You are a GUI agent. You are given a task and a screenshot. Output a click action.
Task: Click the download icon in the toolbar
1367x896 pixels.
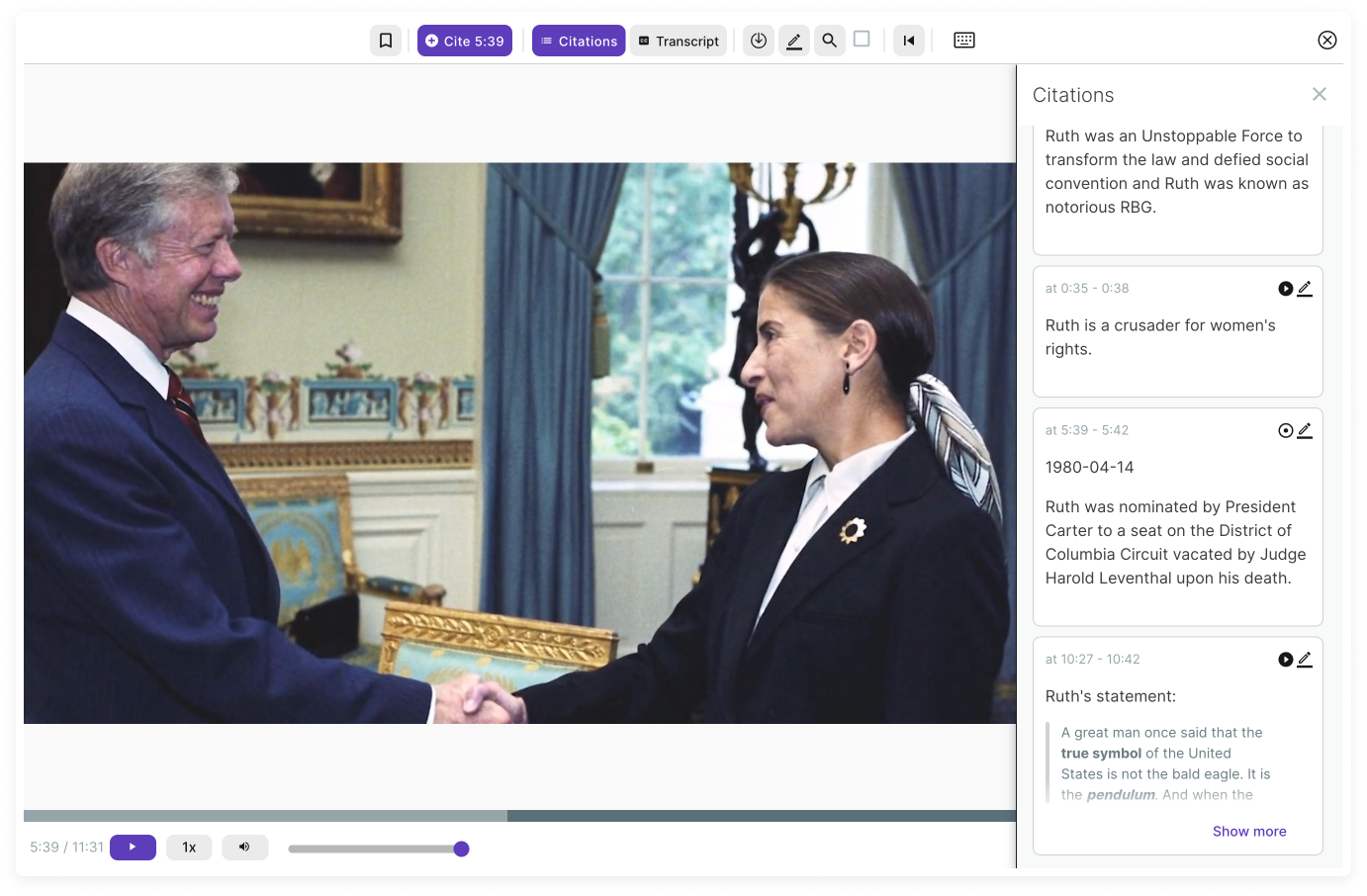(x=758, y=41)
